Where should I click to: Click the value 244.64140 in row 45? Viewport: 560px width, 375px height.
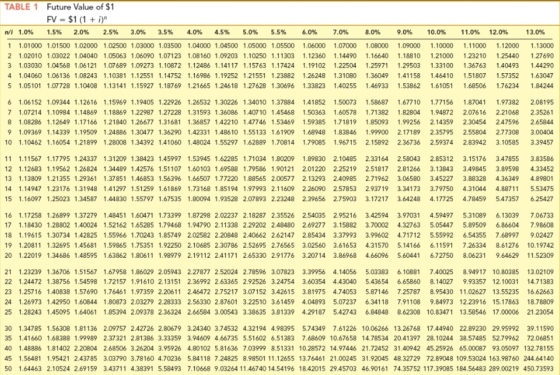[x=539, y=358]
